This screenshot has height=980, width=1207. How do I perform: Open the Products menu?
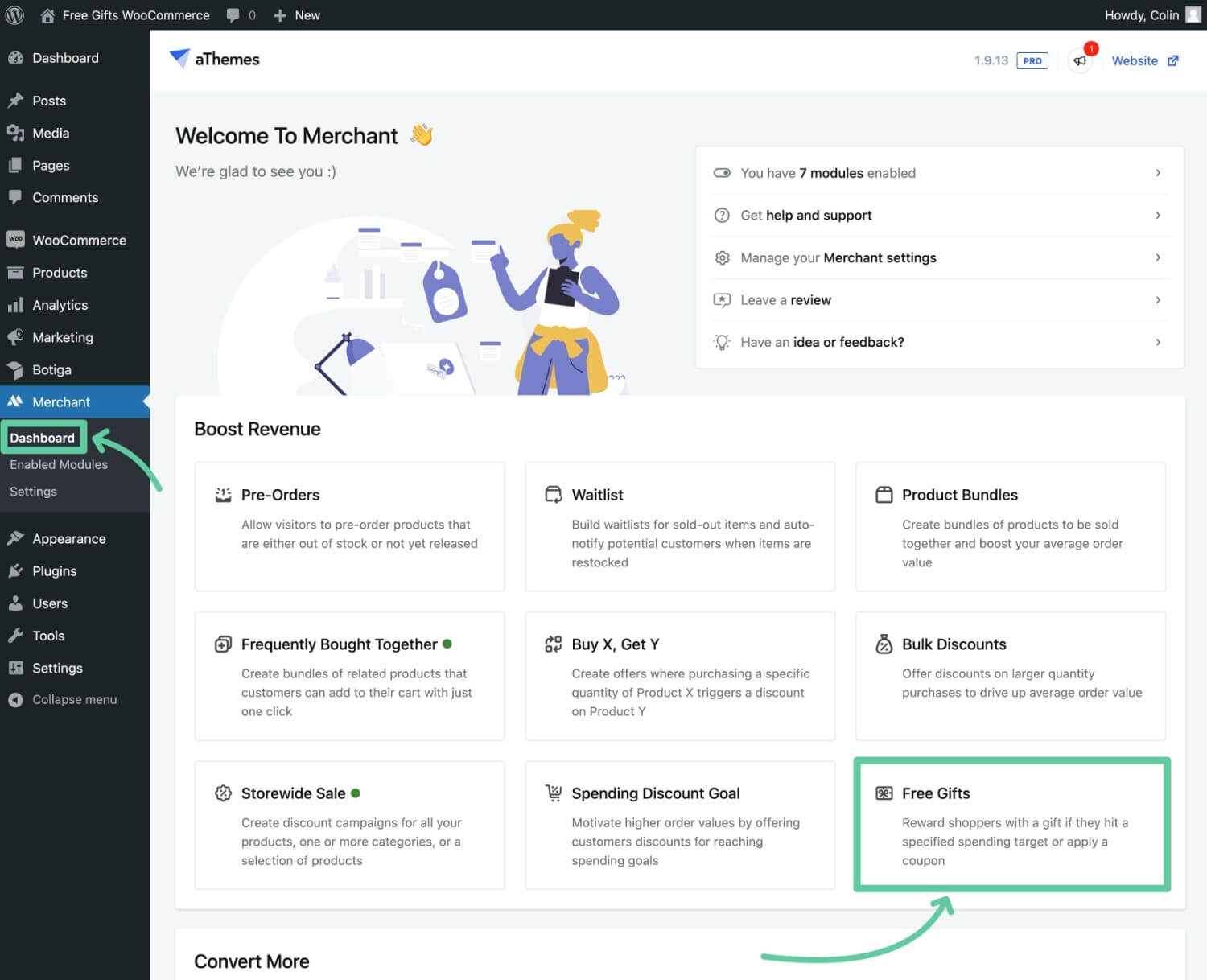point(74,273)
